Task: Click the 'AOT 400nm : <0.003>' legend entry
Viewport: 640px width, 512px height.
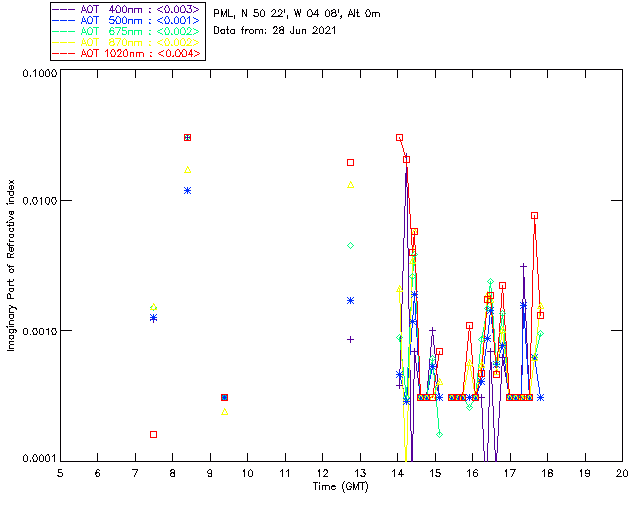Action: (x=127, y=9)
